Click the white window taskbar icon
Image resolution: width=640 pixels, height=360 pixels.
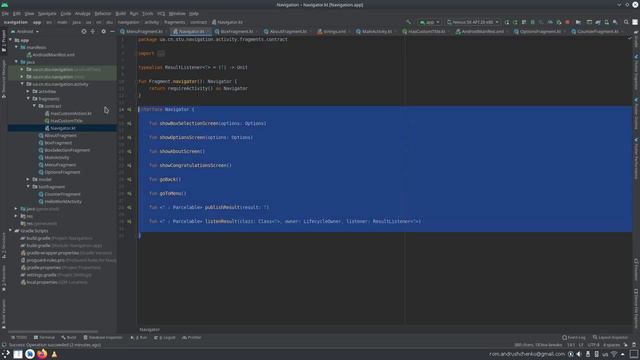18,354
